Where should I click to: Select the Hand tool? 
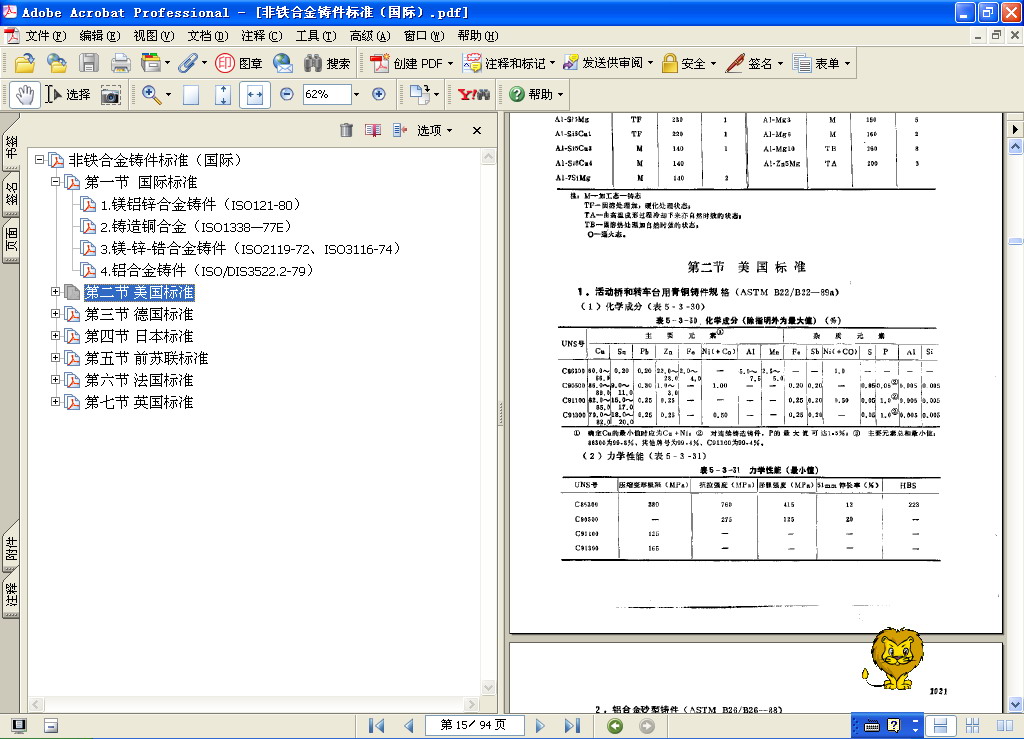25,95
